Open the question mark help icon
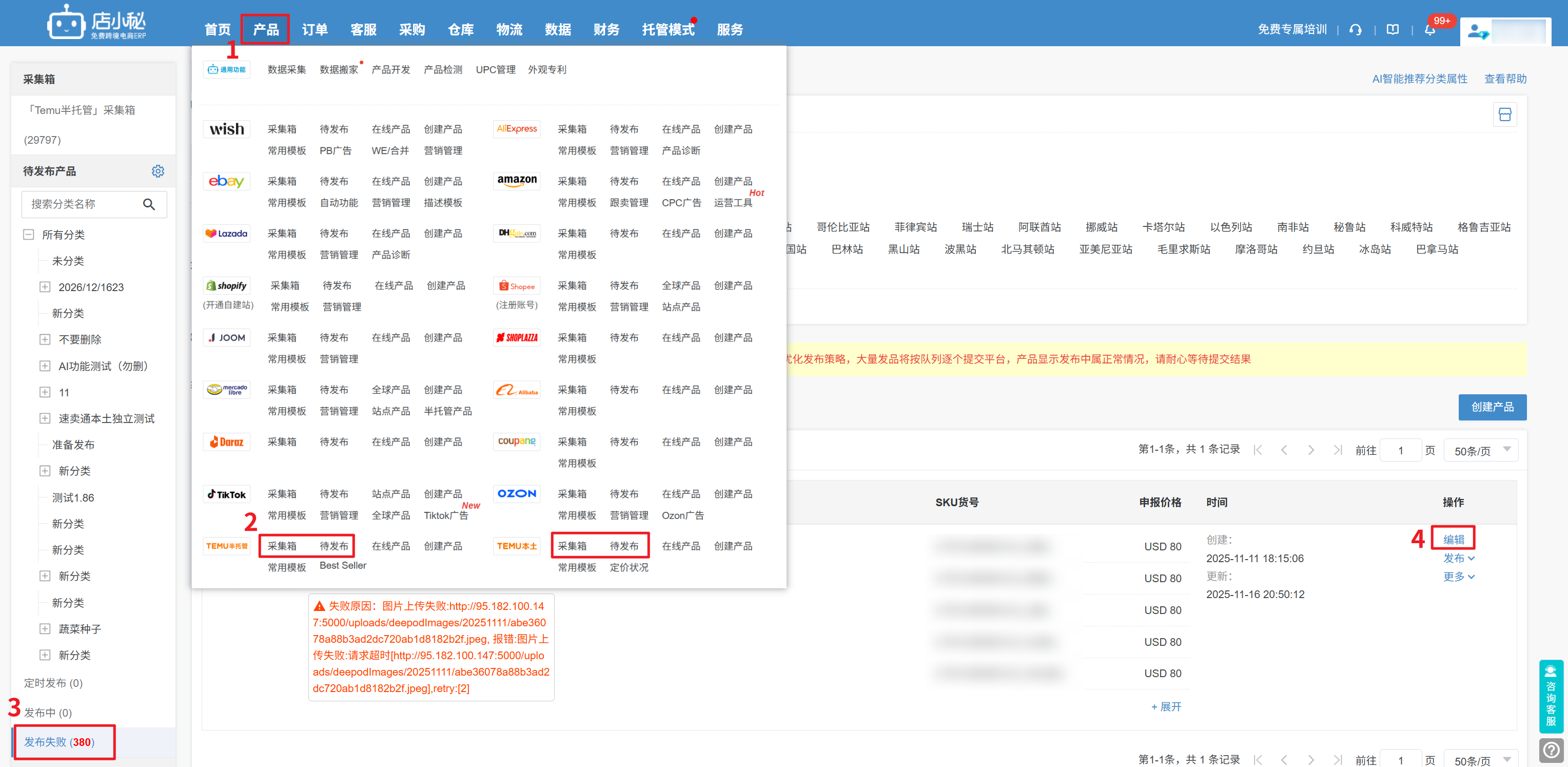This screenshot has height=767, width=1568. click(x=1551, y=750)
